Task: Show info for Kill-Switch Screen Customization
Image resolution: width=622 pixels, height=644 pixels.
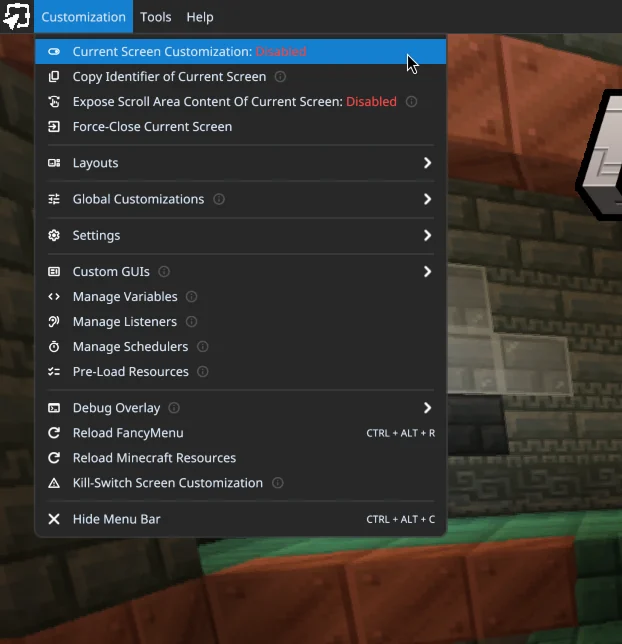Action: pyautogui.click(x=278, y=483)
